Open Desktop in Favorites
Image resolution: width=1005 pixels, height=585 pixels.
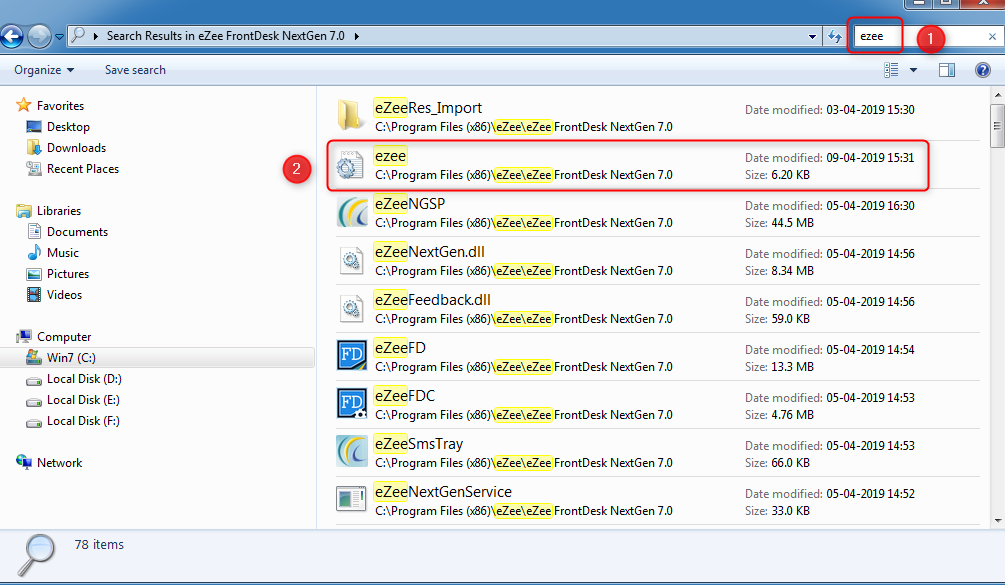tap(68, 127)
